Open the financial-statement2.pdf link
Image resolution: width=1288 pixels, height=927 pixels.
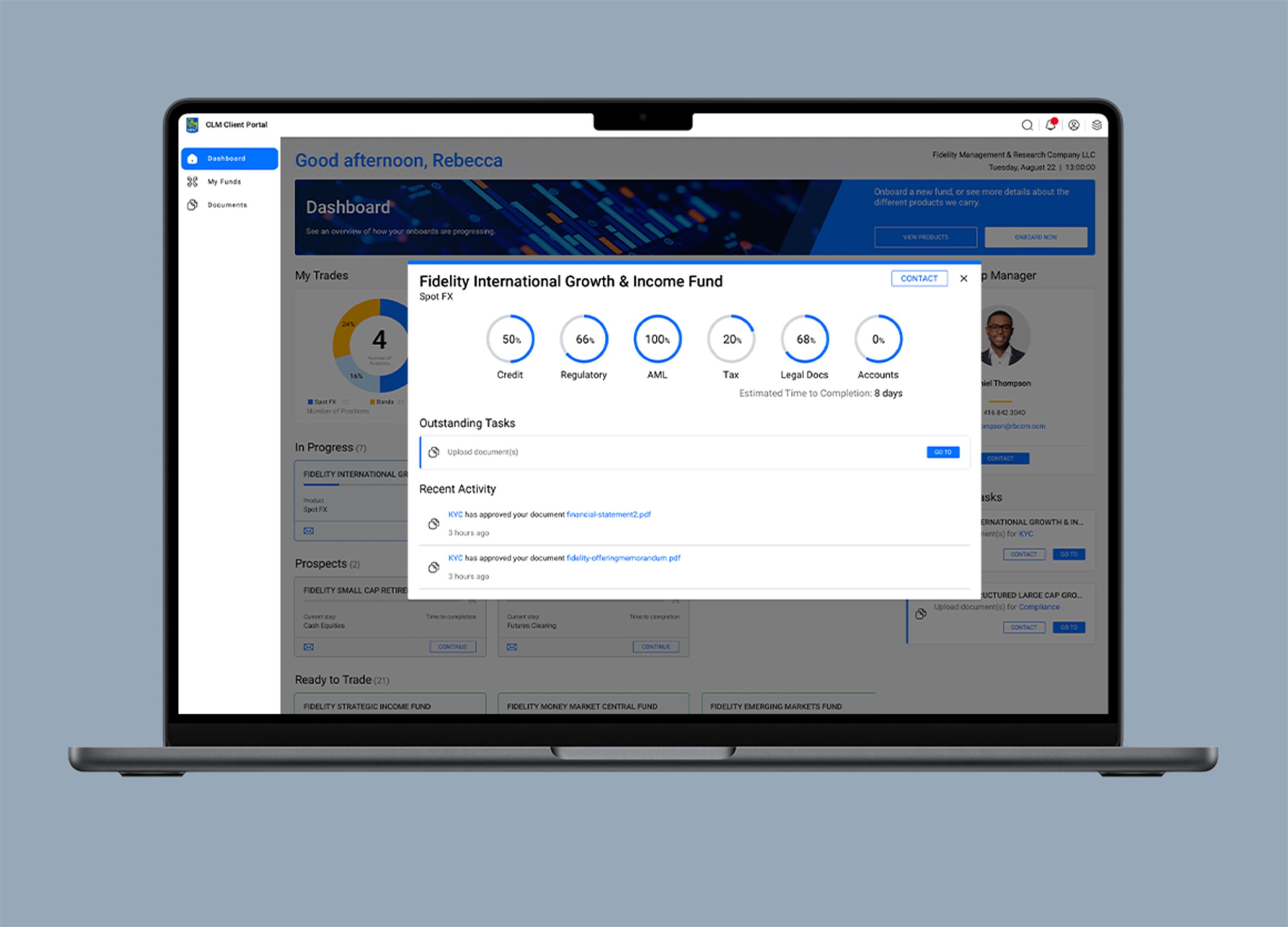[x=608, y=515]
